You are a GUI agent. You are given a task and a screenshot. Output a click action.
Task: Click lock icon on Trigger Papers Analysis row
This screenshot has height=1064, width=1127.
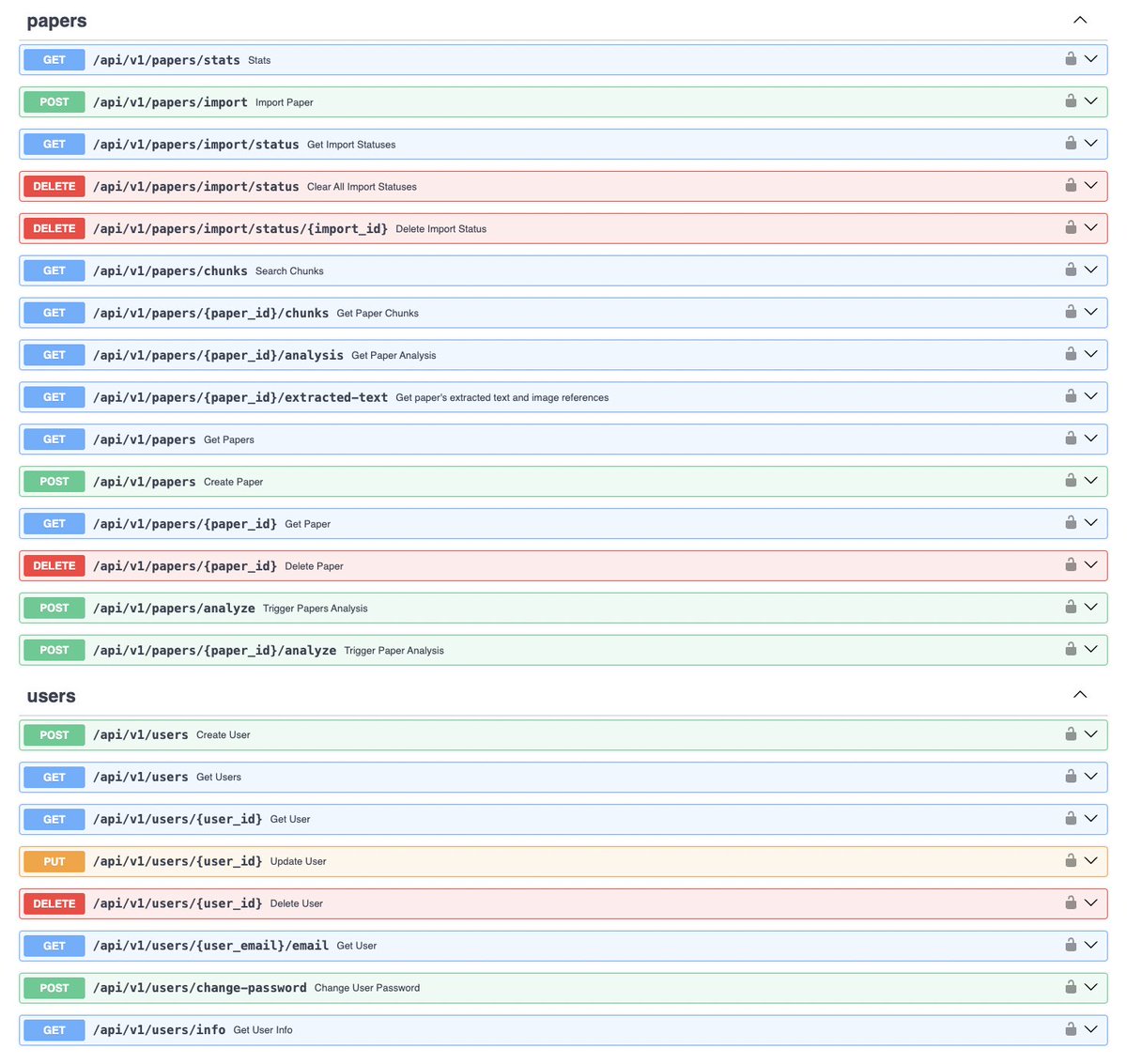(1071, 608)
